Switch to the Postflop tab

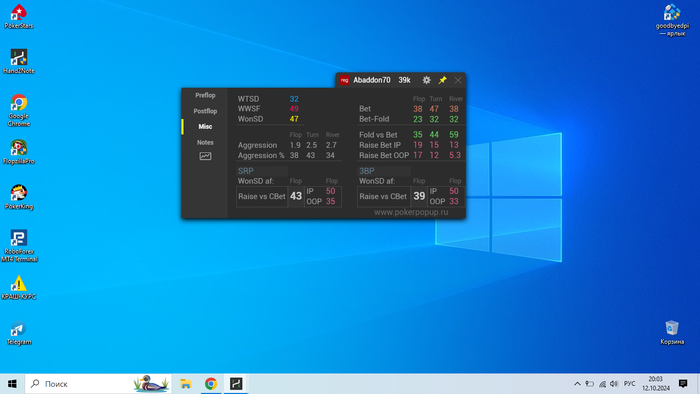[205, 111]
